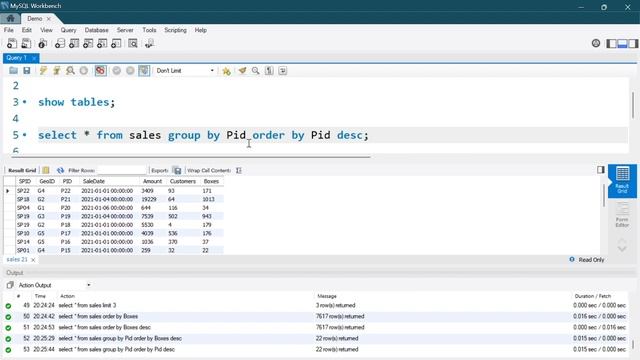
Task: Switch to the Demo connection tab
Action: pos(35,19)
